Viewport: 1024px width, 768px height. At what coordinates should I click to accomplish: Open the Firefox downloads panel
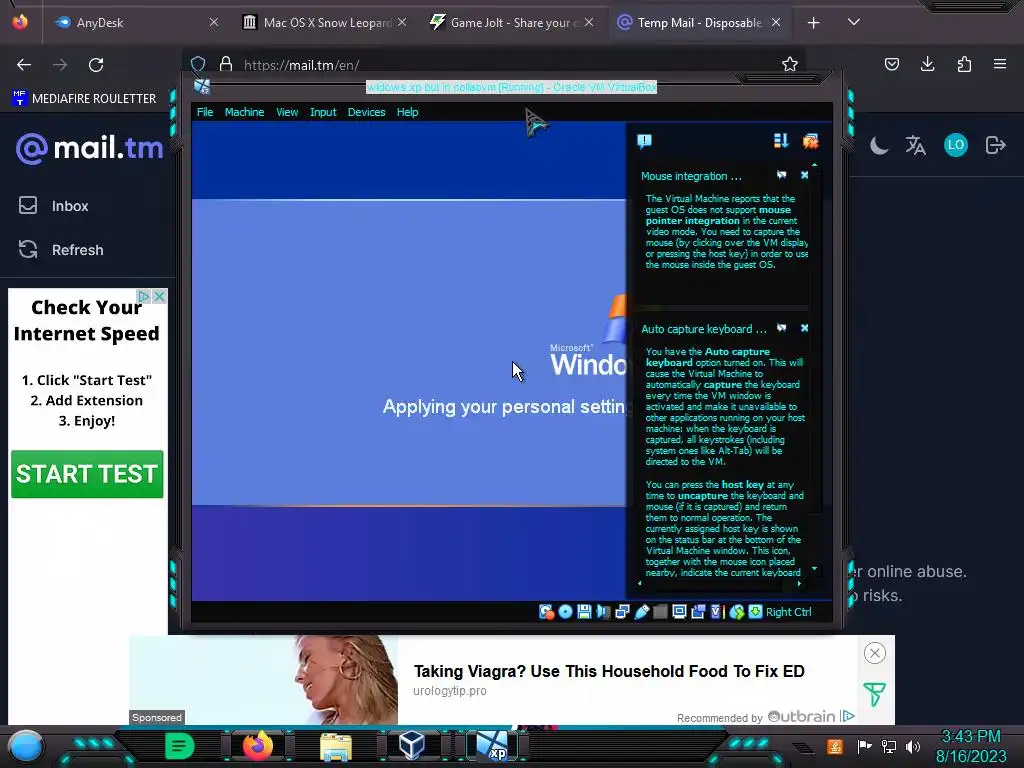click(927, 64)
